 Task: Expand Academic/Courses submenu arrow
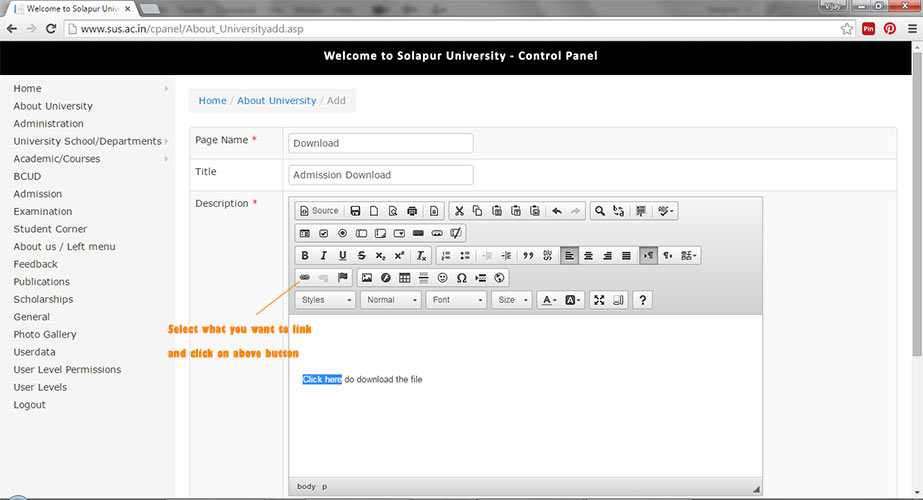(166, 159)
